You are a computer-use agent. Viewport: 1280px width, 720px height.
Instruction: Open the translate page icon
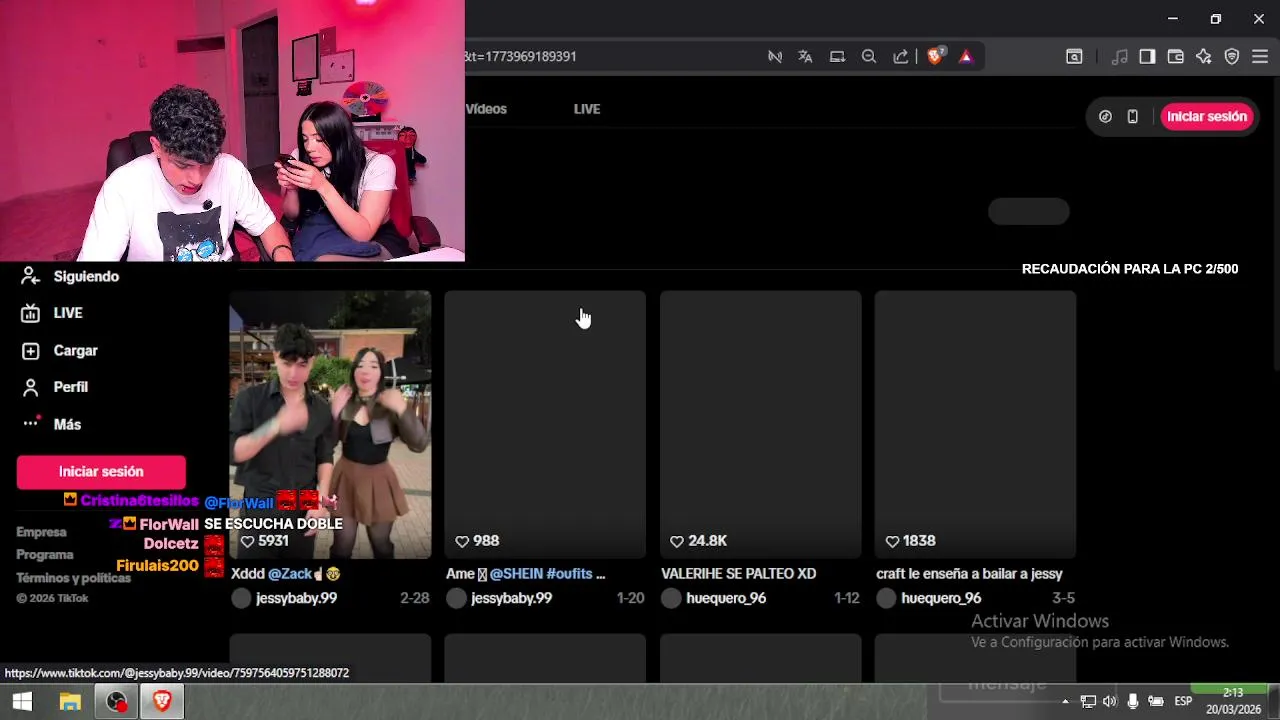coord(805,57)
